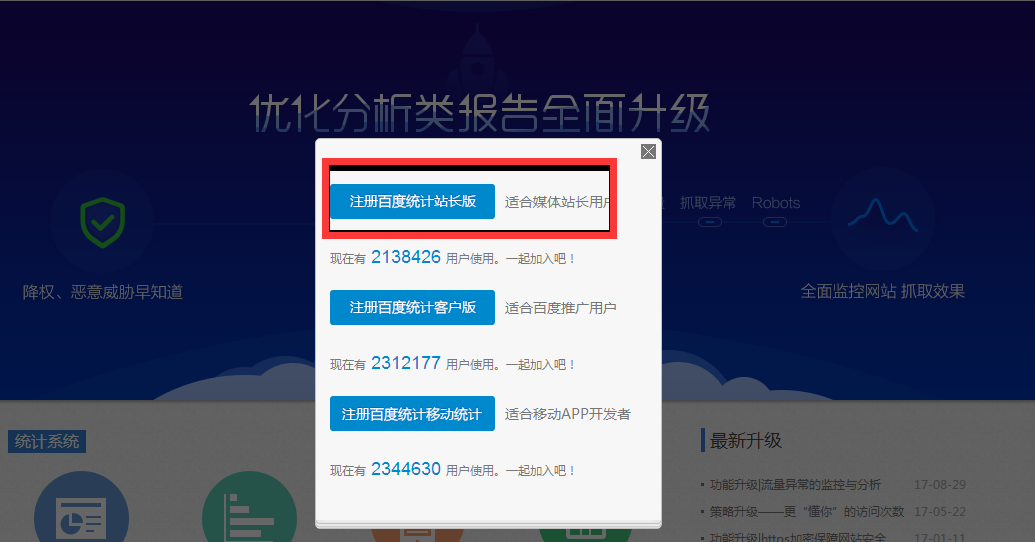This screenshot has height=542, width=1035.
Task: Click the 最新升级 section heading
Action: (x=745, y=440)
